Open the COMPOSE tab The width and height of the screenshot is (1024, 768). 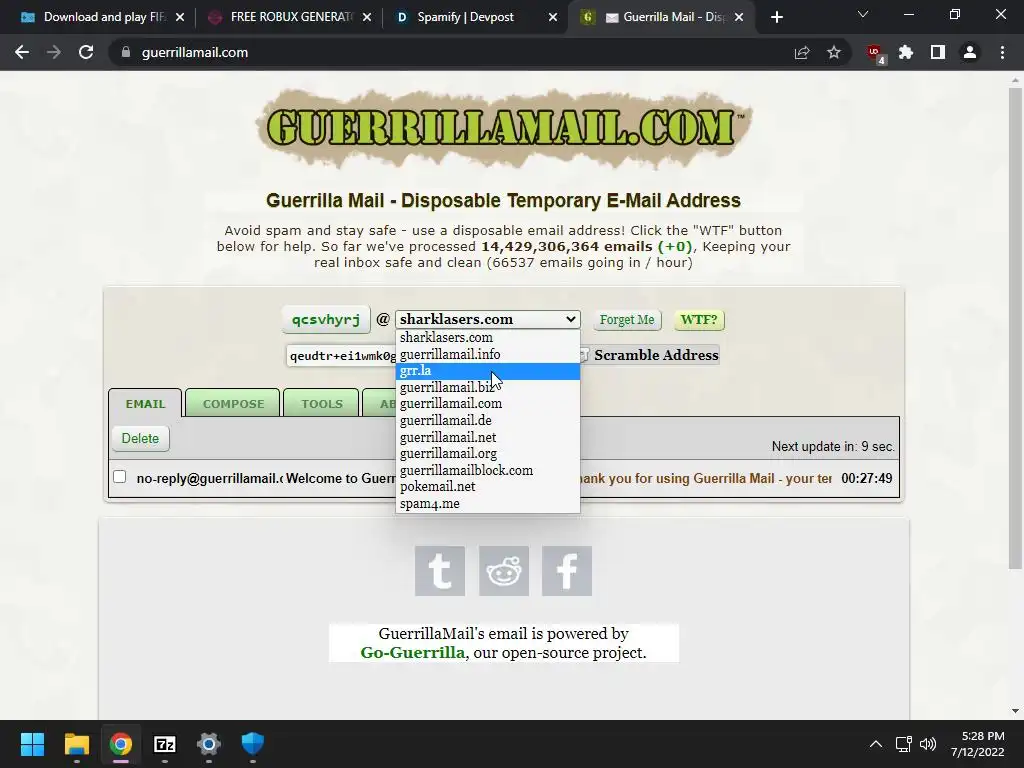[233, 404]
